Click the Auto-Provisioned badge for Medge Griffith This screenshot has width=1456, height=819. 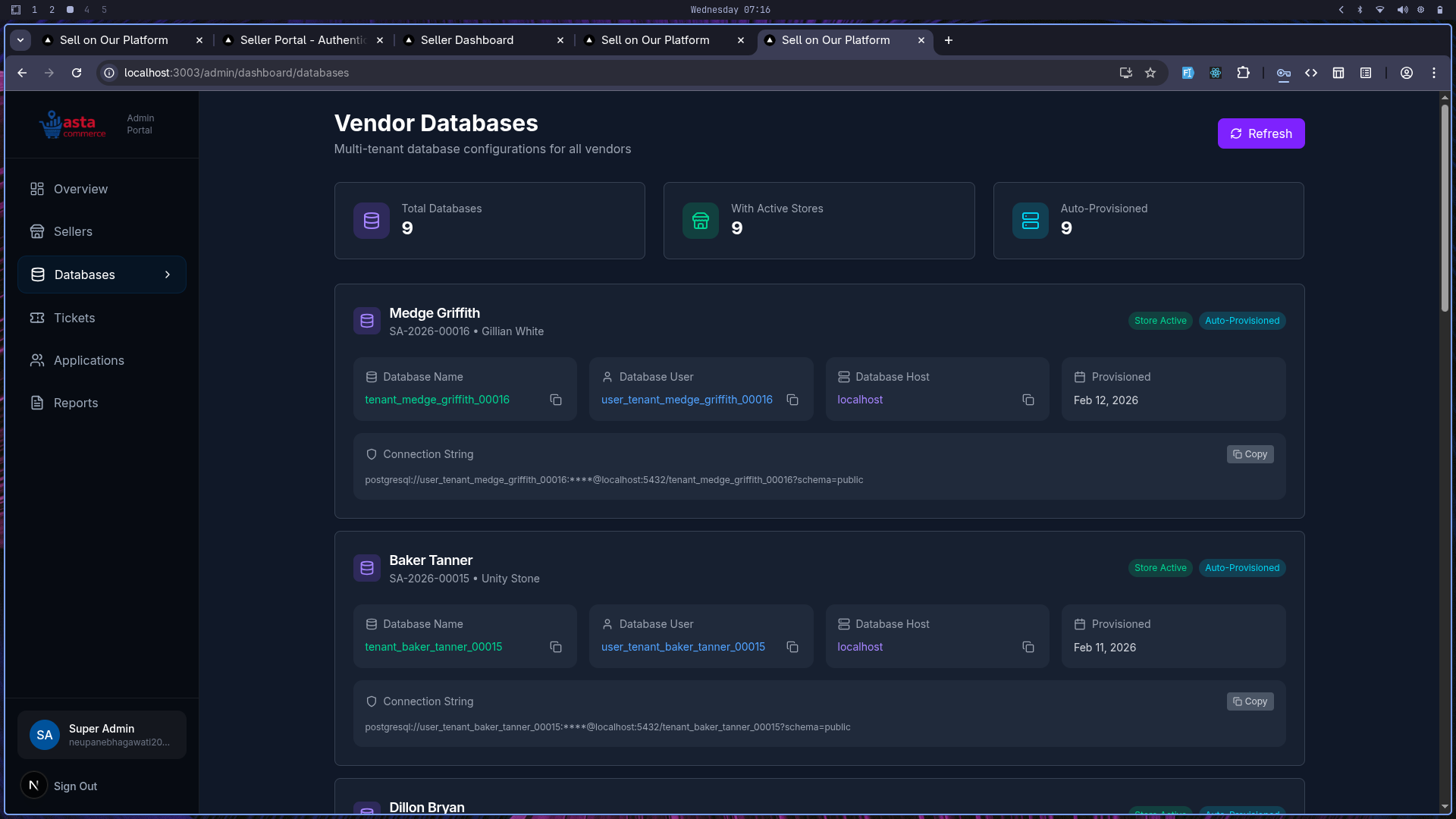point(1242,320)
